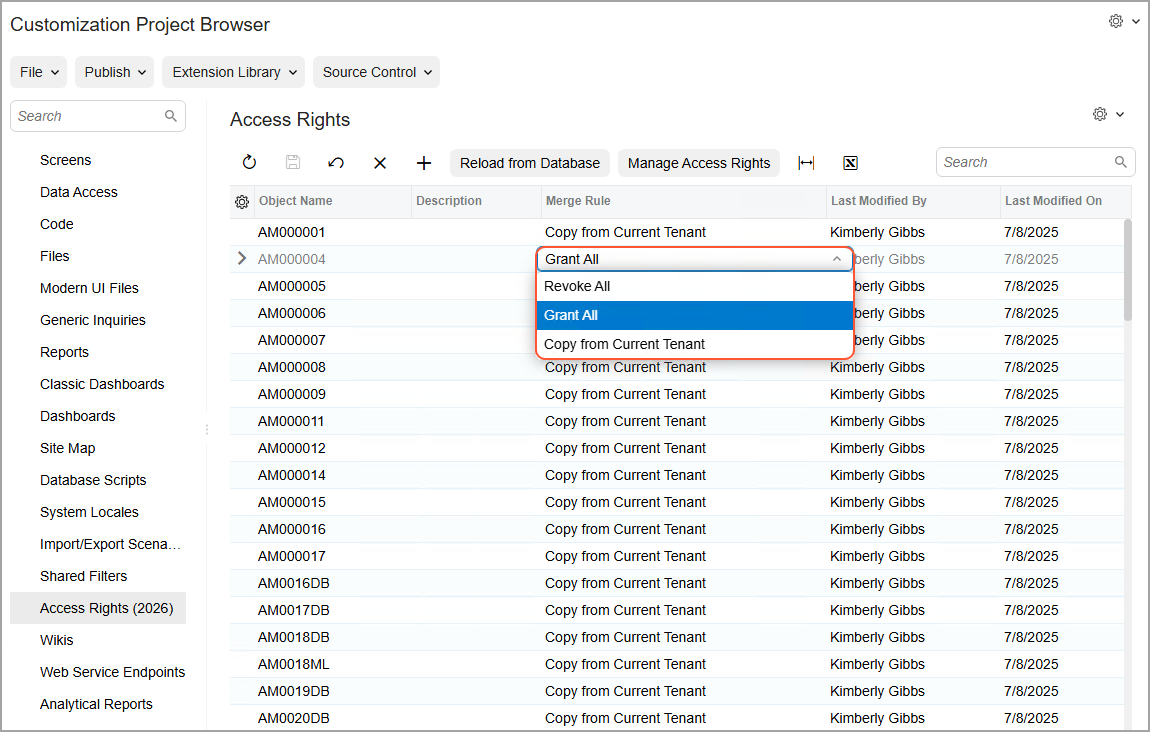Click the Refresh icon in the toolbar
1150x732 pixels.
(x=250, y=163)
